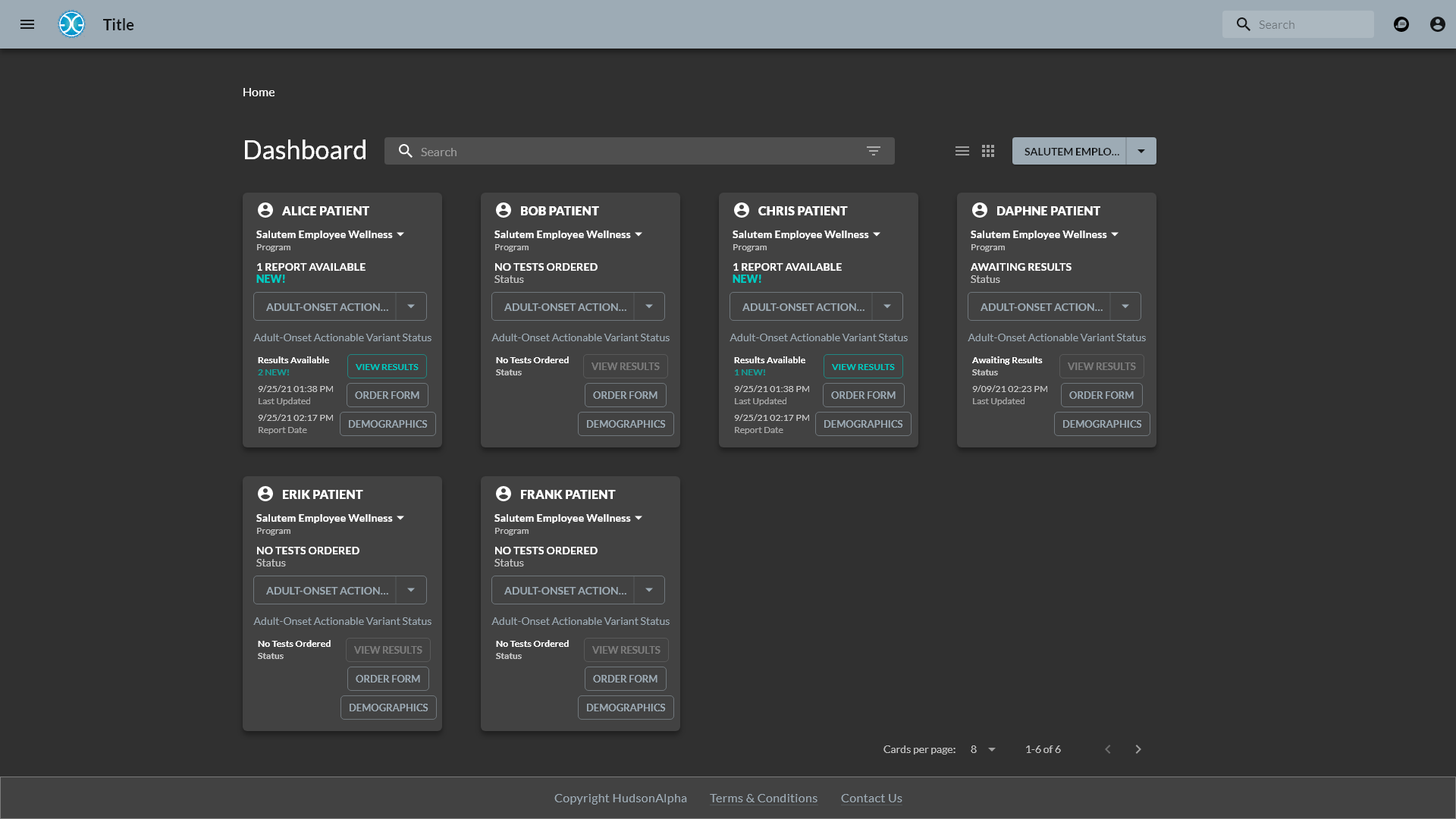Click the app logo icon

tap(72, 24)
